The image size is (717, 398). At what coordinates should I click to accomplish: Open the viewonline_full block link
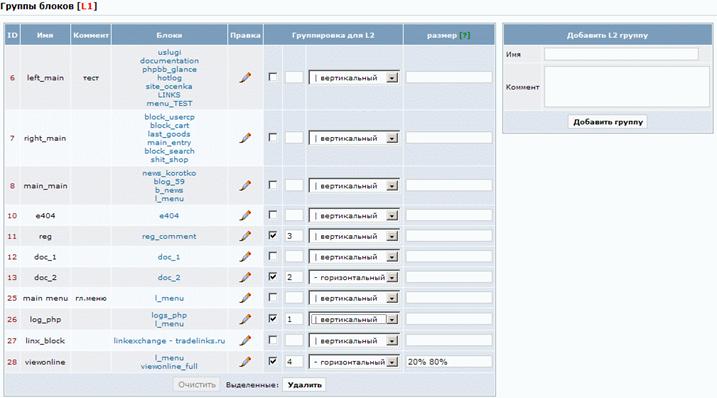169,366
